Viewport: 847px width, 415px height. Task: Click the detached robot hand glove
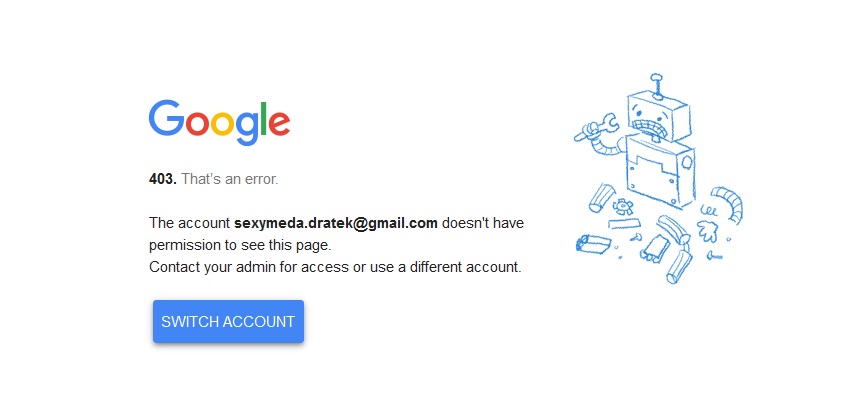[x=708, y=230]
